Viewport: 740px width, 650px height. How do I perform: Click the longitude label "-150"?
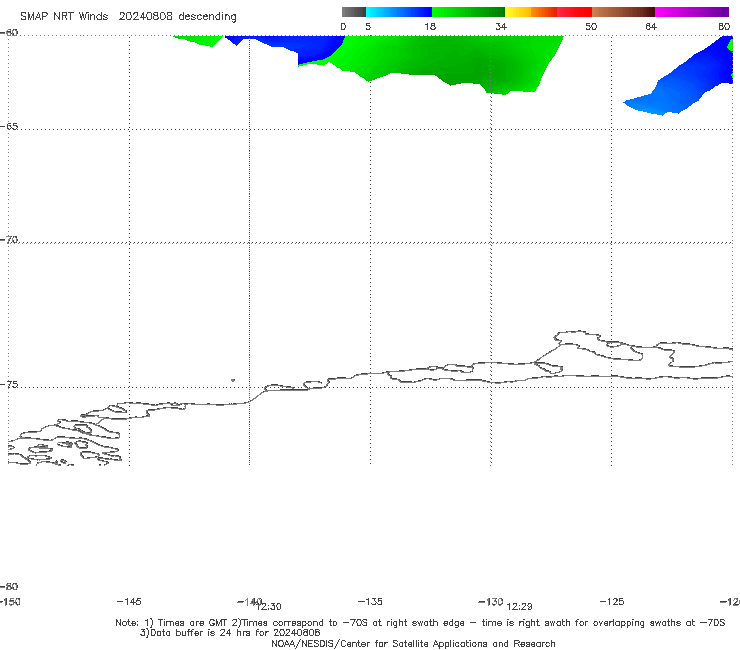point(10,601)
